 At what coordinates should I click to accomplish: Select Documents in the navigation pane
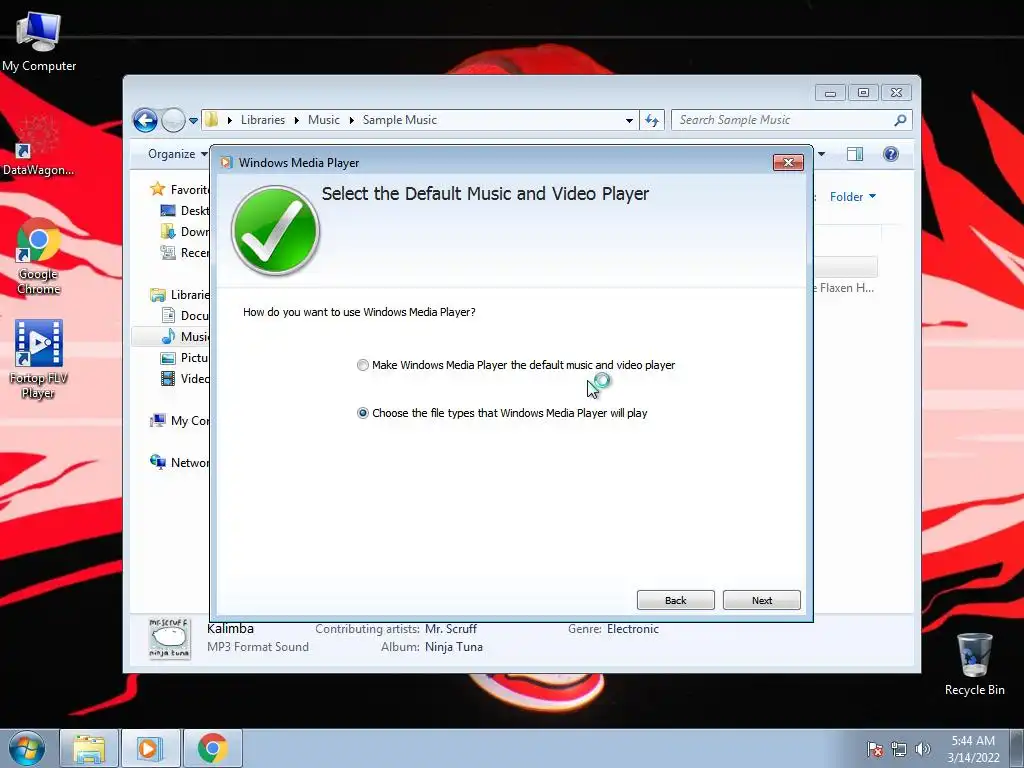[x=185, y=316]
